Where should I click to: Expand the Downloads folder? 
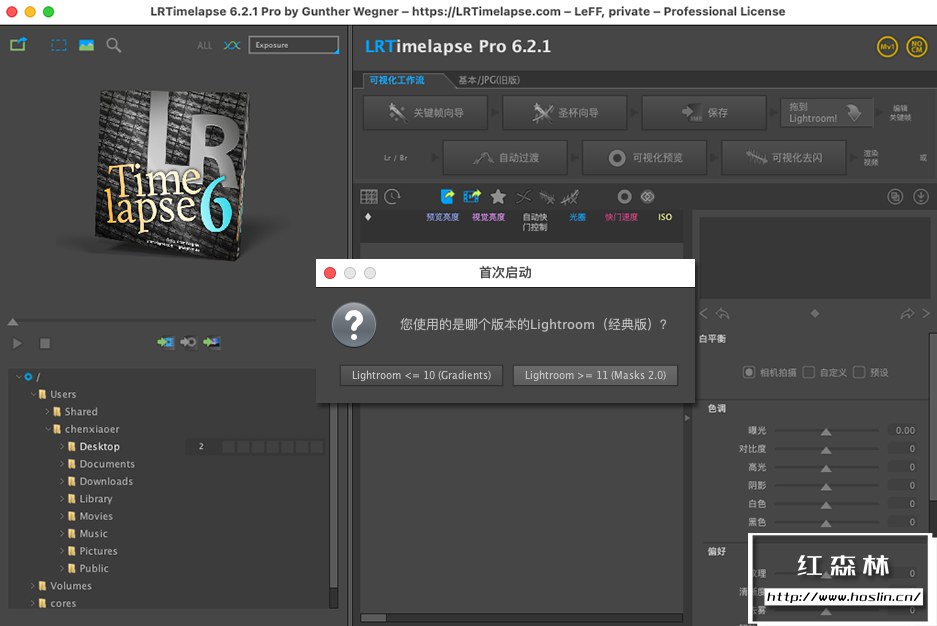tap(62, 481)
